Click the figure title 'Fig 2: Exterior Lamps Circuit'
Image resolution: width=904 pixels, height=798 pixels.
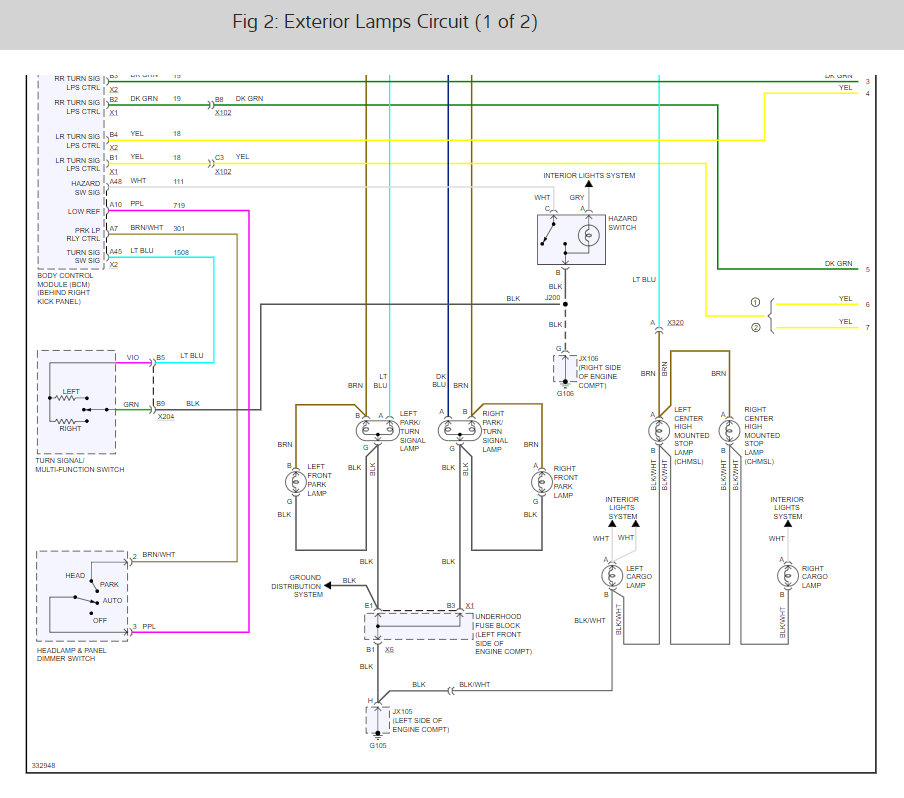point(385,22)
